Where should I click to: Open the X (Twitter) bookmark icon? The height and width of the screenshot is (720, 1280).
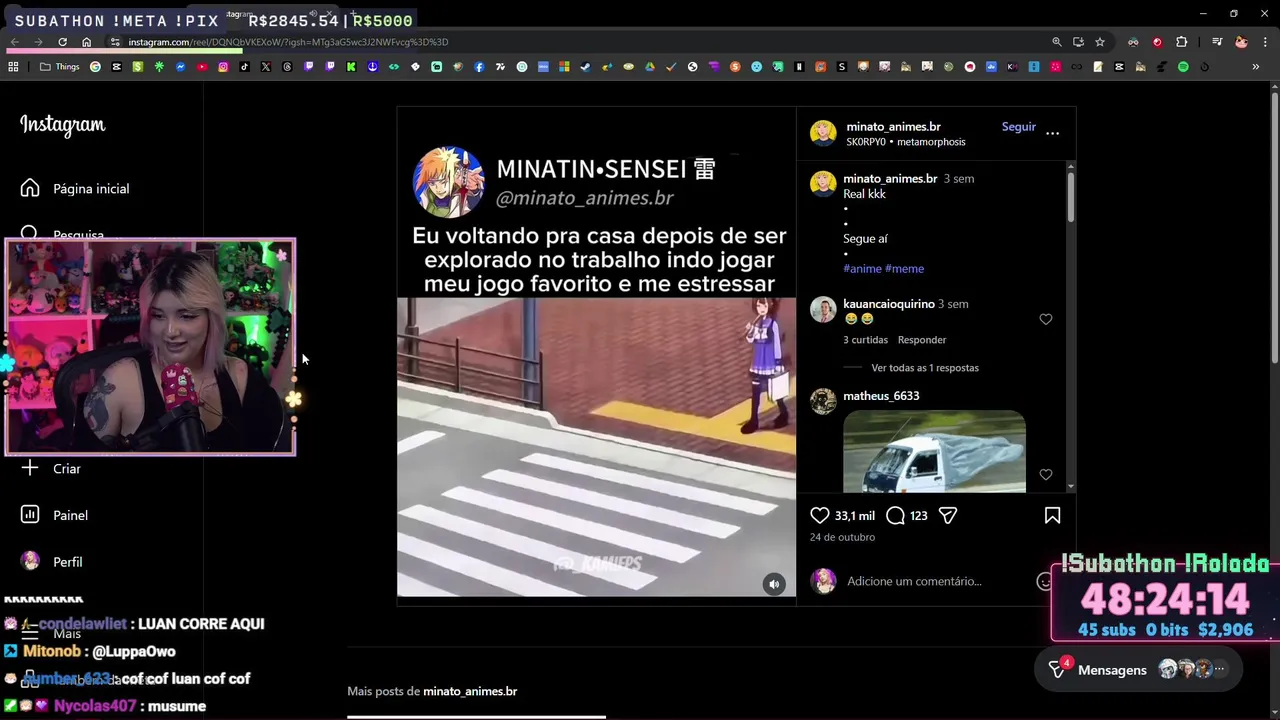pos(266,67)
